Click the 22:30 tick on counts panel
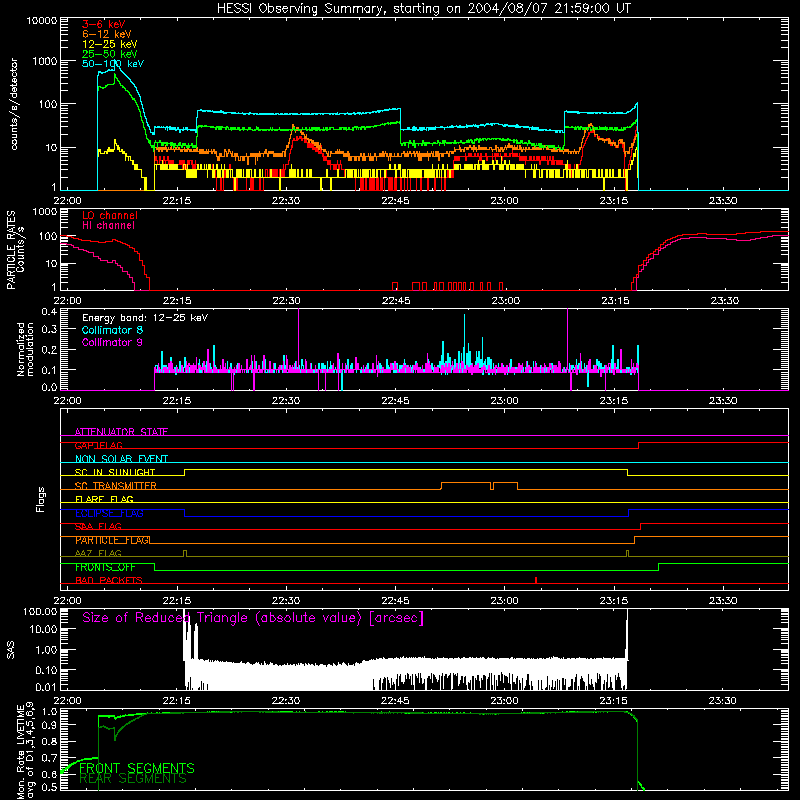Viewport: 800px width, 800px height. [x=286, y=201]
